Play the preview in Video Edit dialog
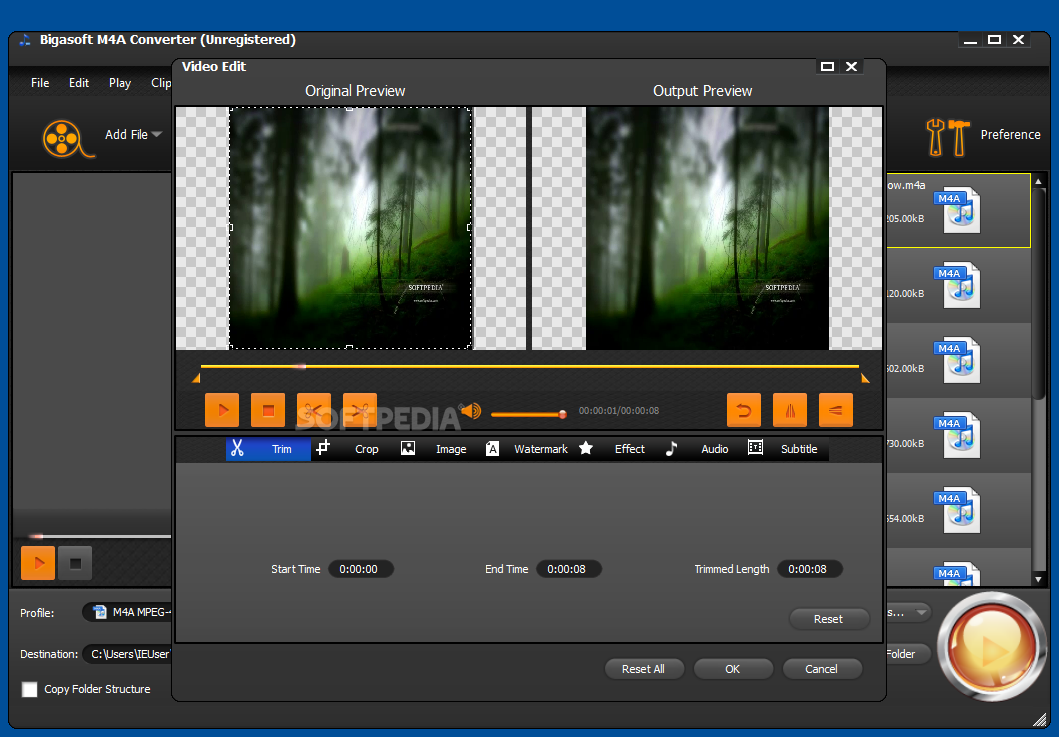Viewport: 1059px width, 737px height. click(x=222, y=410)
